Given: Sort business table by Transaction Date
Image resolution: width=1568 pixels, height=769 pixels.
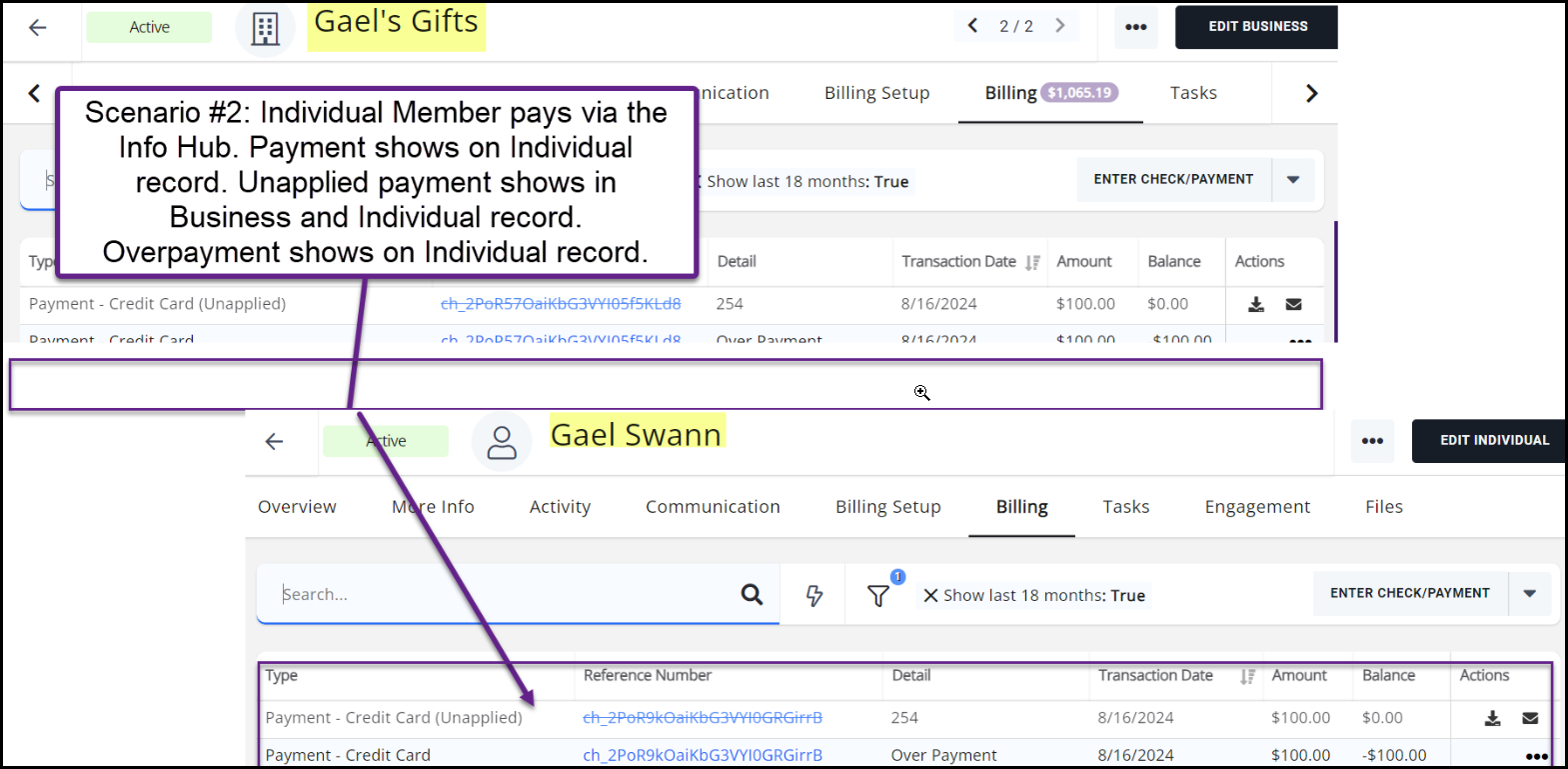Looking at the screenshot, I should coord(1032,262).
